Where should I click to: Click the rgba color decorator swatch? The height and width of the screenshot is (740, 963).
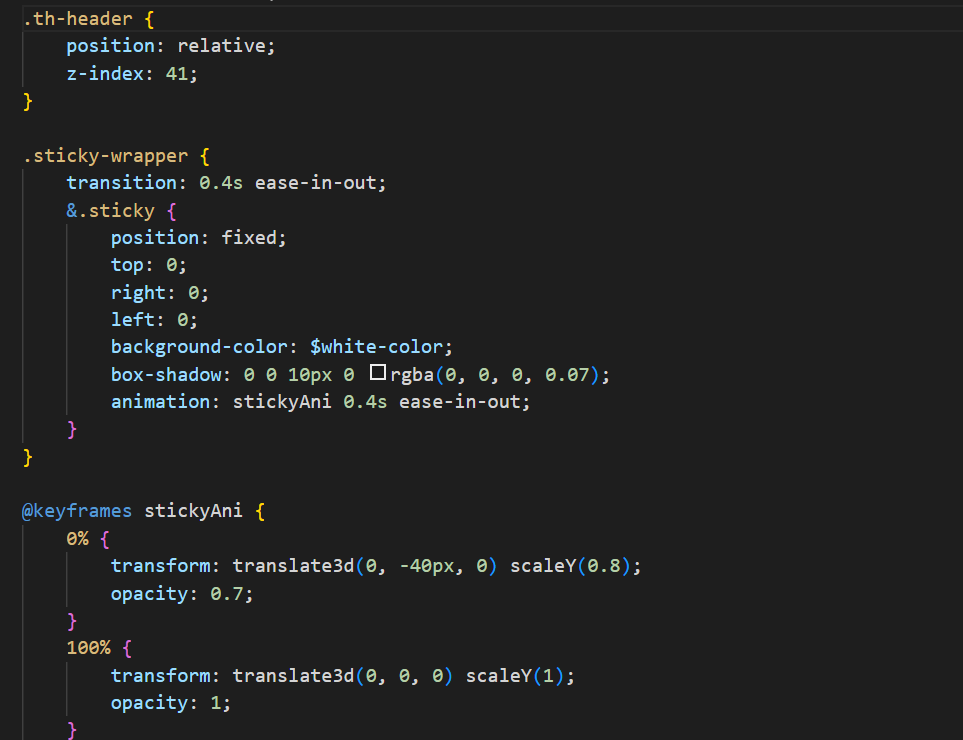tap(377, 373)
